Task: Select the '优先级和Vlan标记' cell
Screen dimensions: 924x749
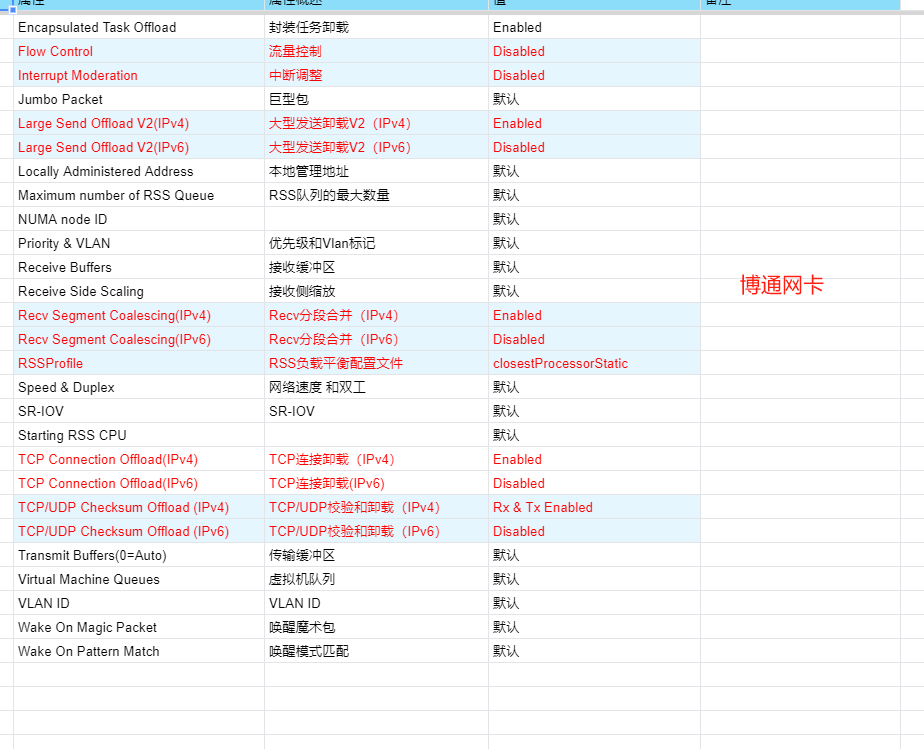Action: [x=377, y=243]
